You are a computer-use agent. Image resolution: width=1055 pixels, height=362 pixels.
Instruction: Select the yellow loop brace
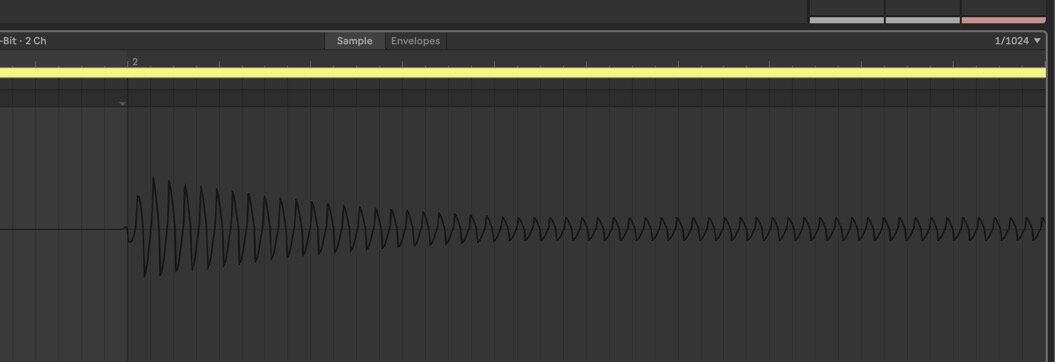[523, 73]
